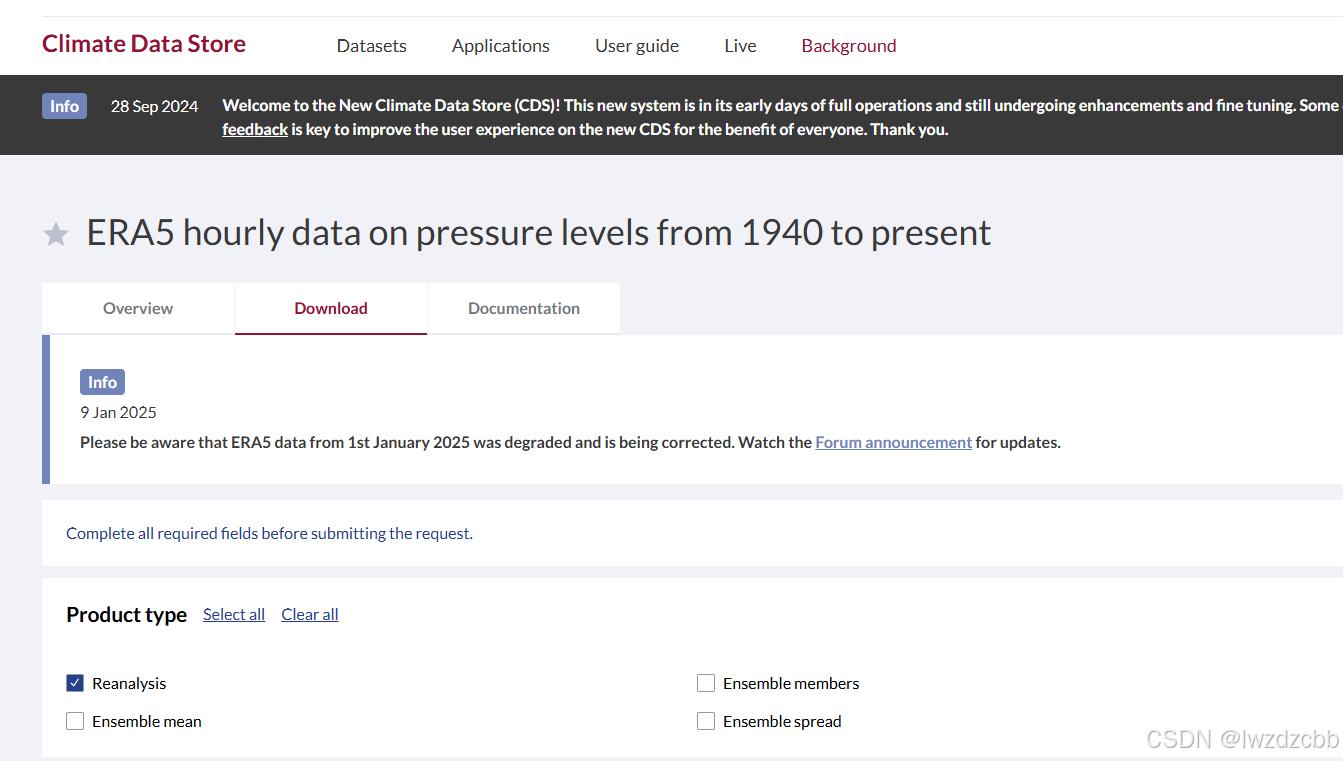Tick the Ensemble members checkbox
This screenshot has height=761, width=1343.
[706, 683]
